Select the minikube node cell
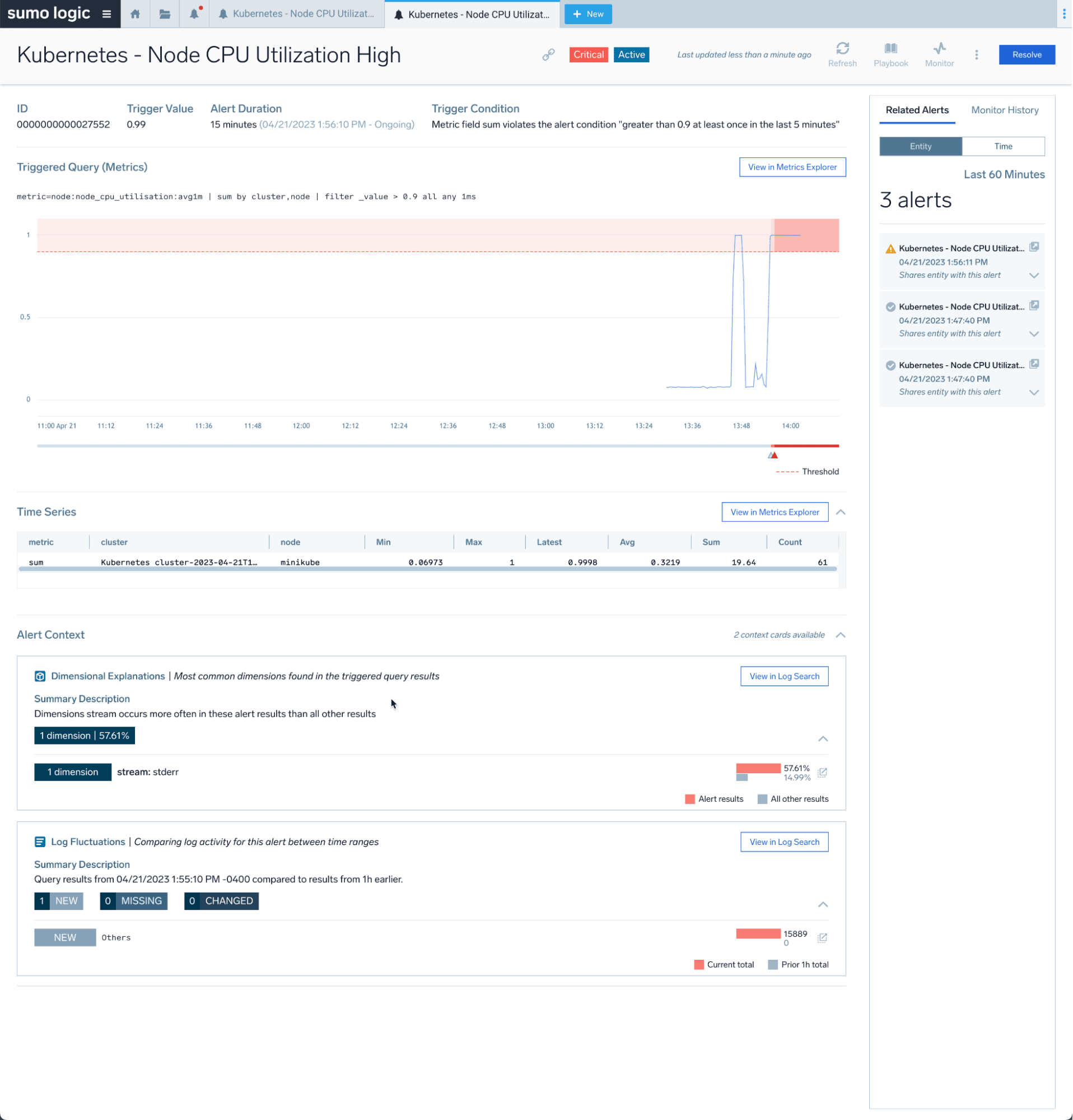This screenshot has height=1120, width=1073. [300, 563]
